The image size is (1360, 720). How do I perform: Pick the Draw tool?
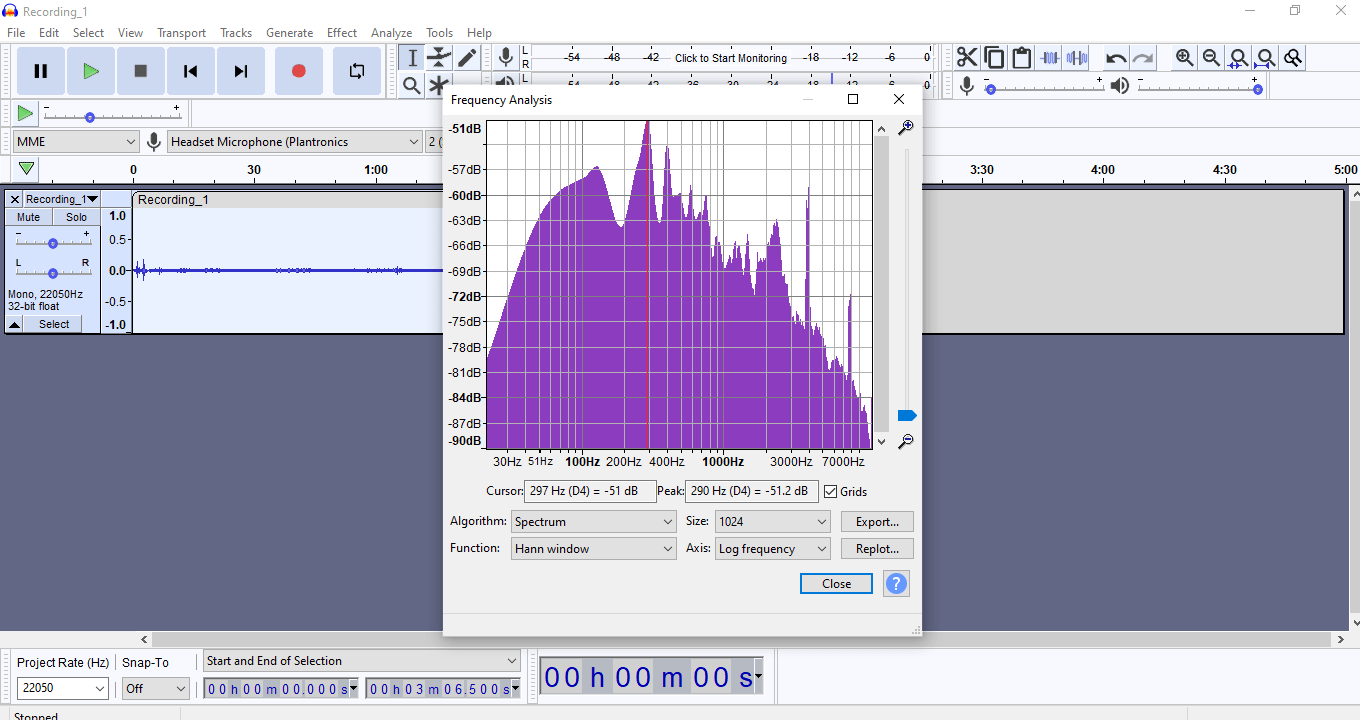click(466, 58)
